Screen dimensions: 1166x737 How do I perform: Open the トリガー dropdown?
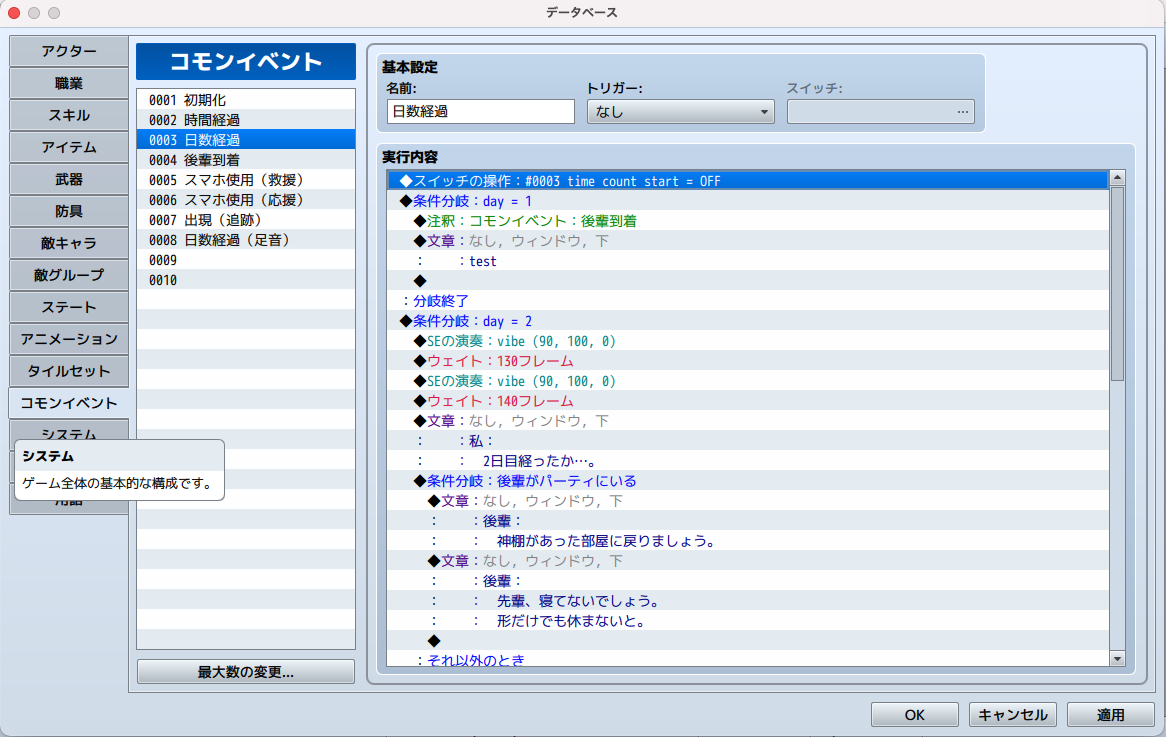[x=680, y=112]
